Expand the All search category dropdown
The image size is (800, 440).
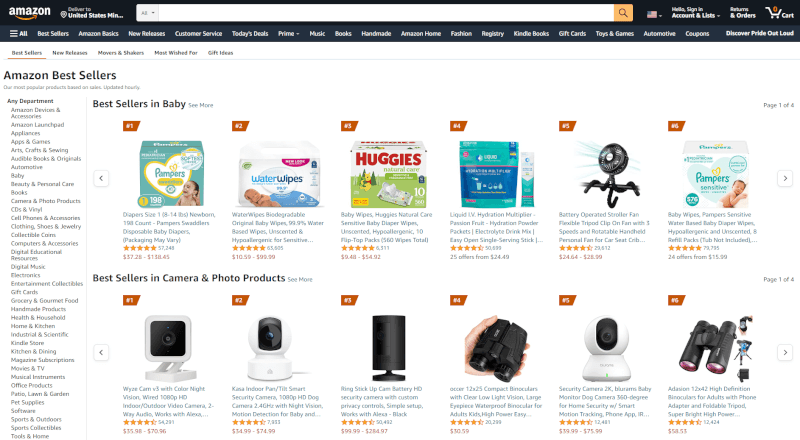(x=147, y=13)
